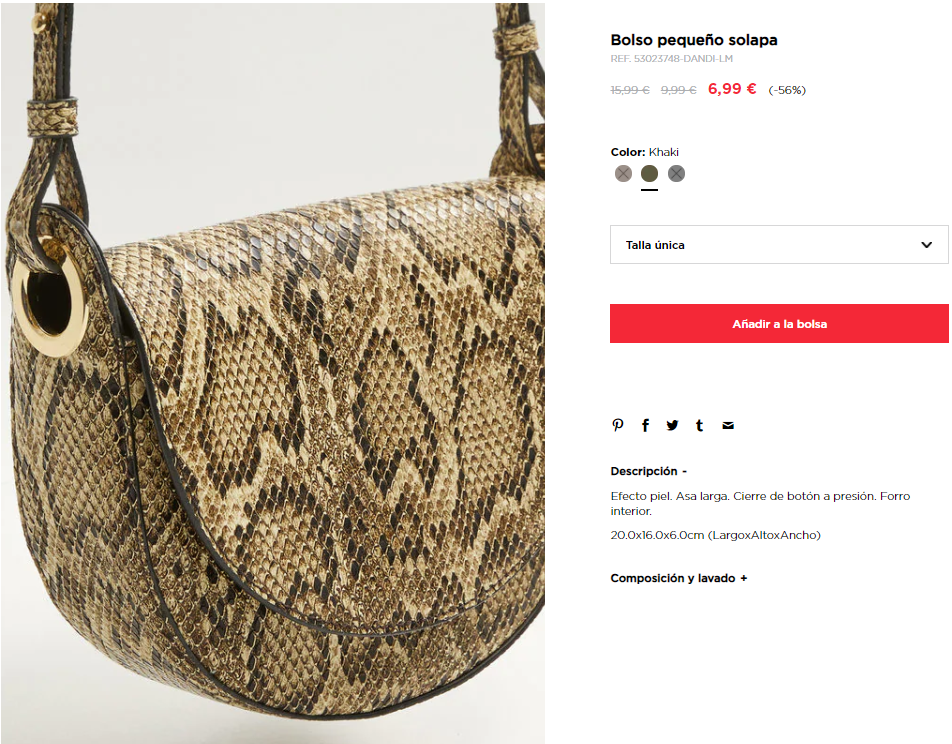The height and width of the screenshot is (744, 952).
Task: Expand Composición y lavado section
Action: tap(679, 578)
